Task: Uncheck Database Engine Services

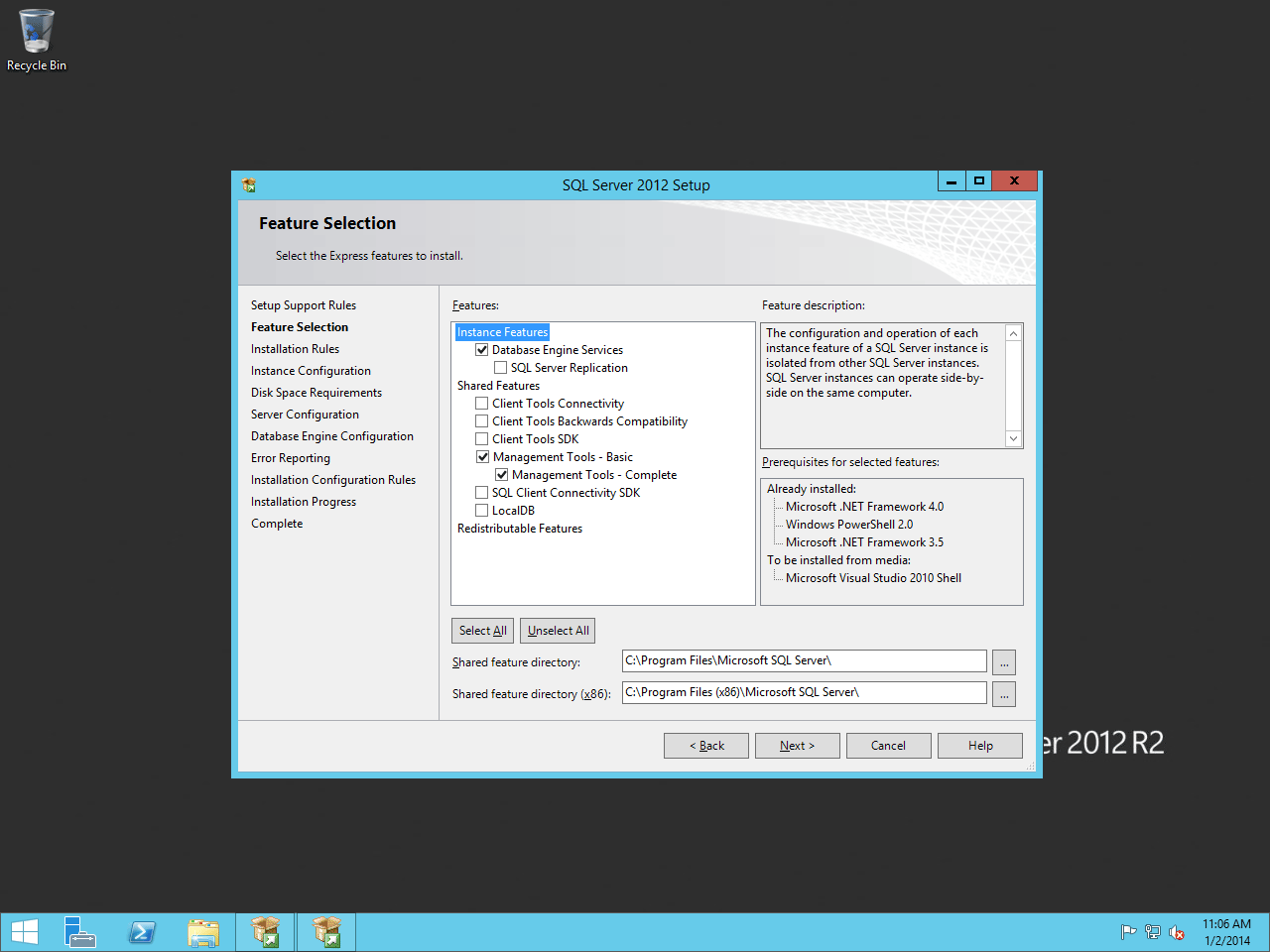Action: click(482, 350)
